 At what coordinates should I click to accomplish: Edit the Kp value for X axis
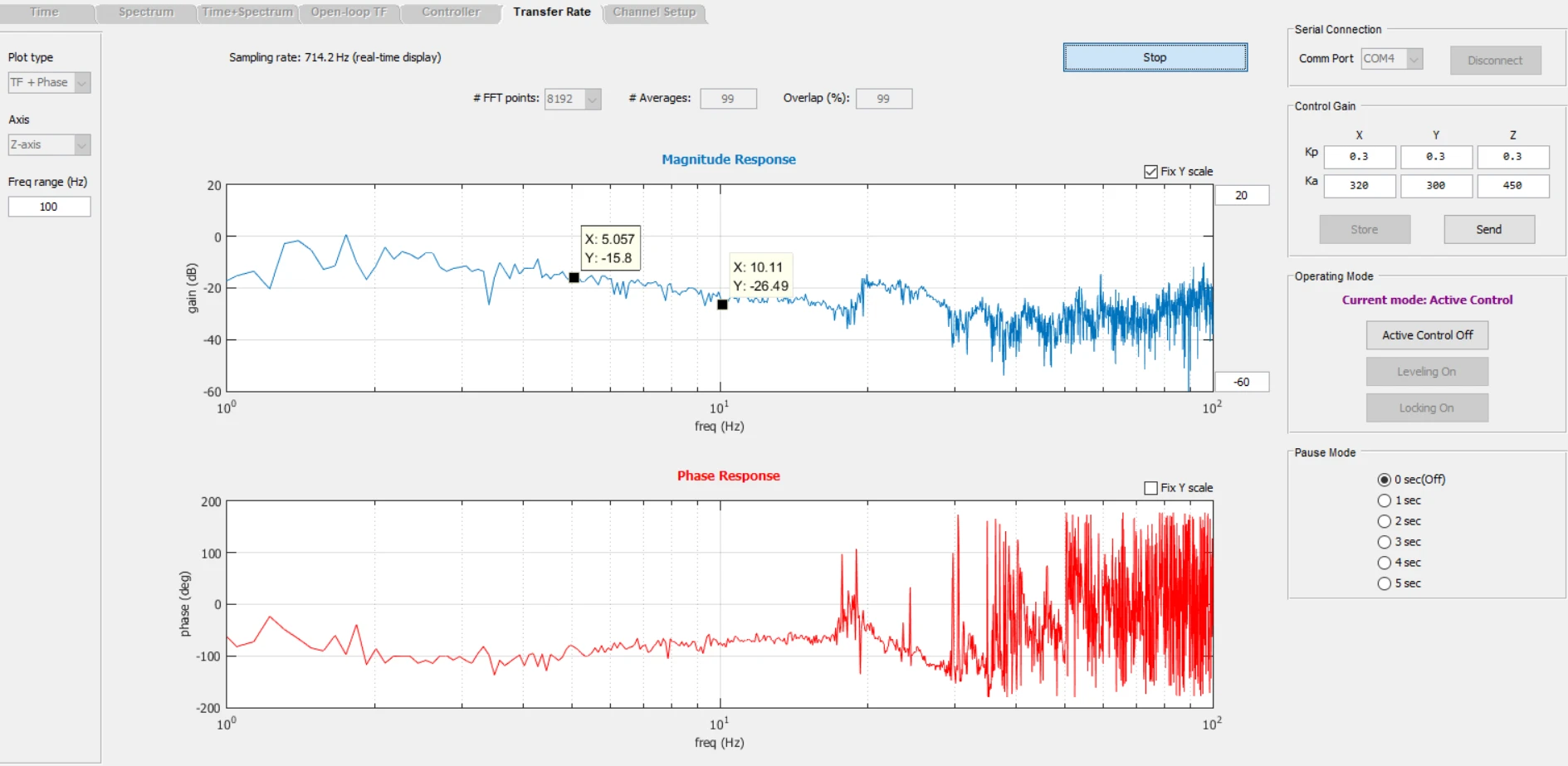[x=1359, y=157]
